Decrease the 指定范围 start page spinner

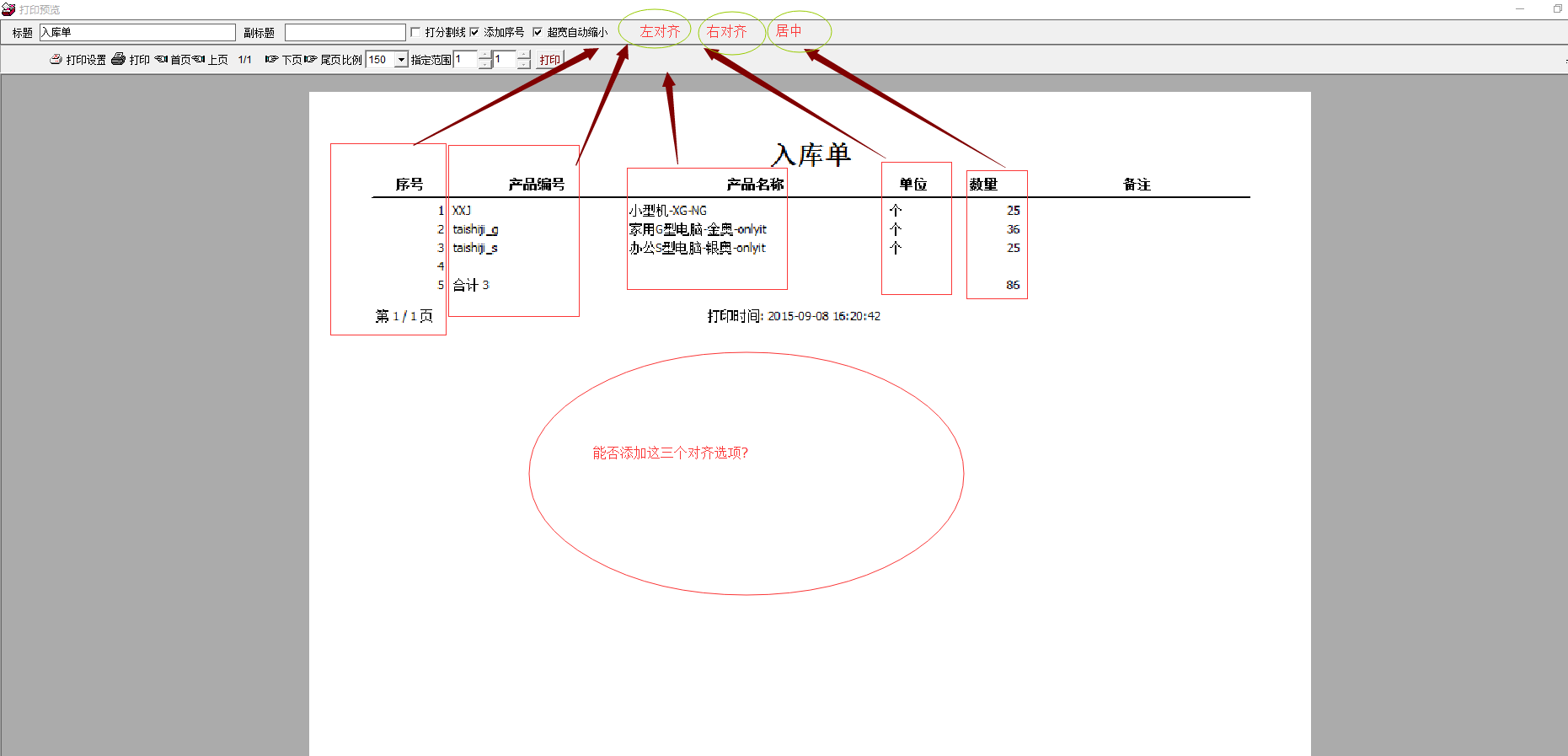click(485, 64)
